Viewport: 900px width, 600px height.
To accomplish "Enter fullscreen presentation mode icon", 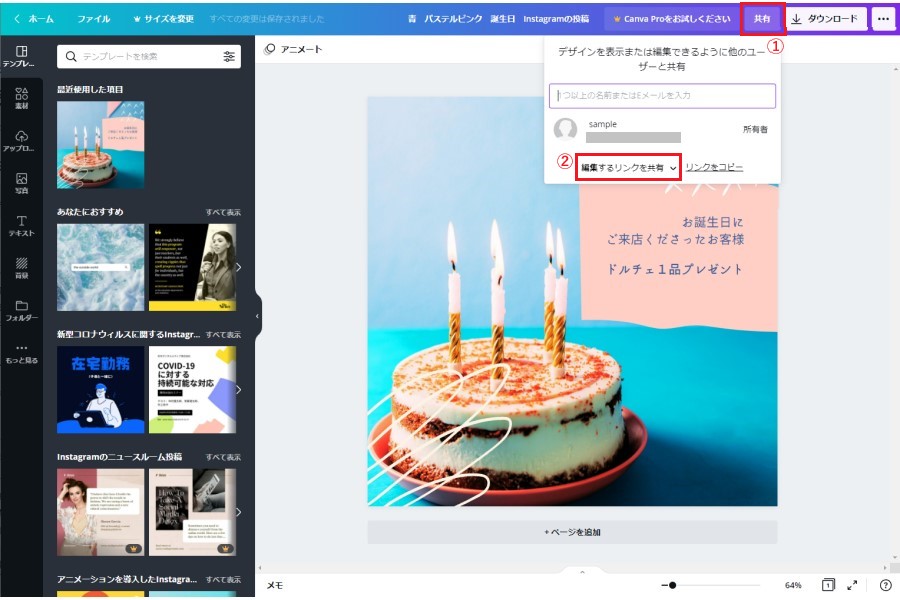I will [x=853, y=585].
